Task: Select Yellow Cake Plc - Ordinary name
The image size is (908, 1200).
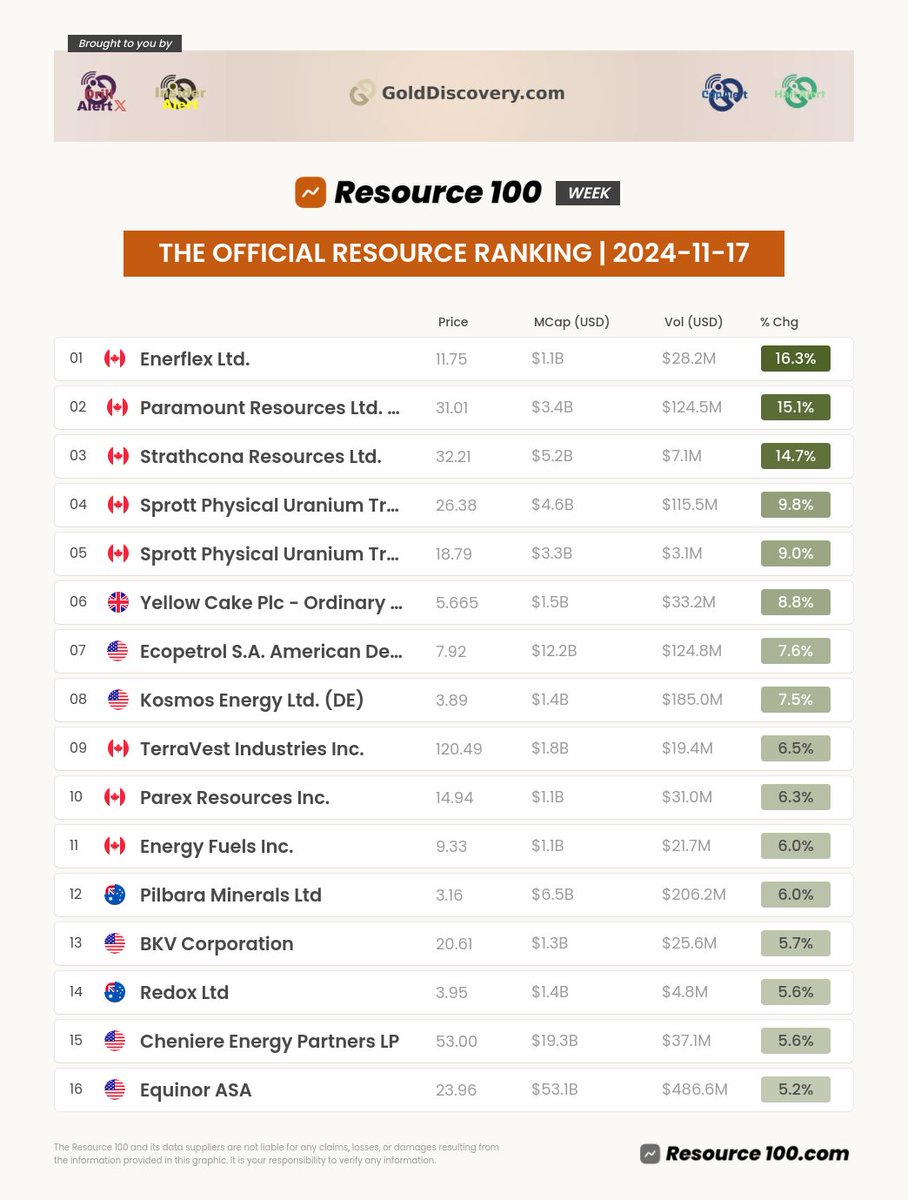Action: (x=270, y=603)
